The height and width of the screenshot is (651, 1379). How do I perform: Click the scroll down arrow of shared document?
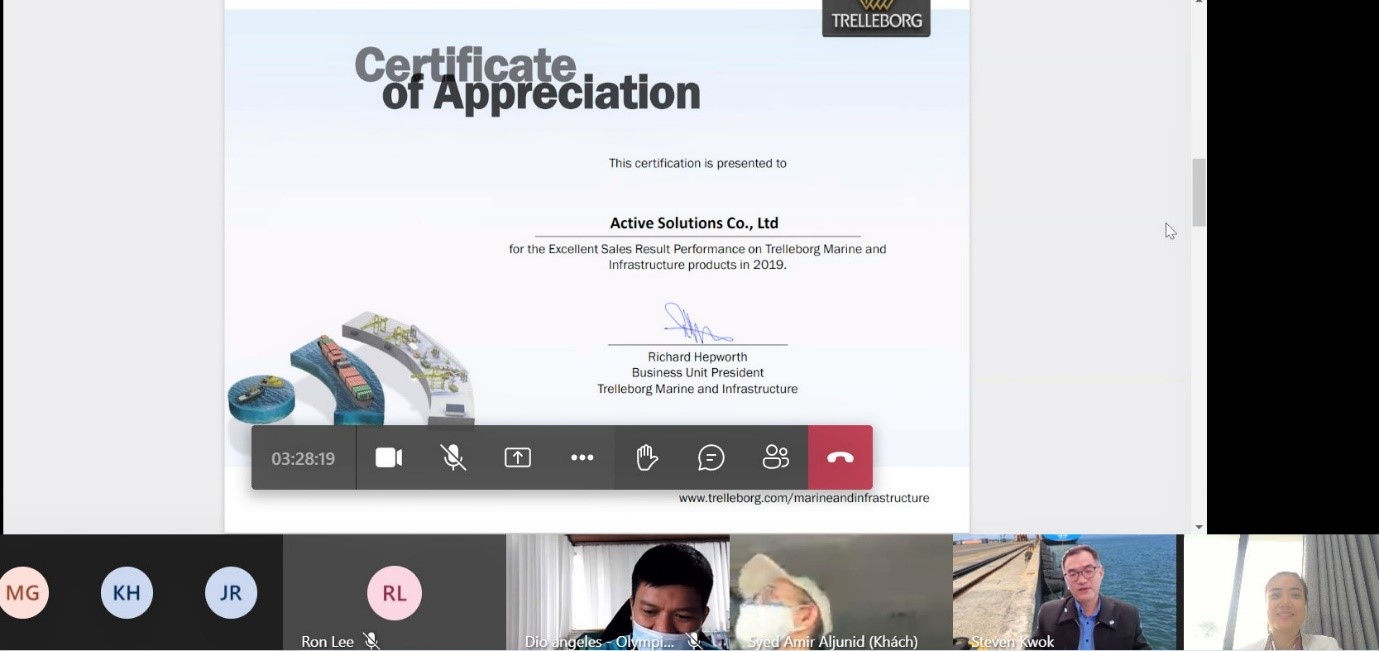[x=1199, y=526]
